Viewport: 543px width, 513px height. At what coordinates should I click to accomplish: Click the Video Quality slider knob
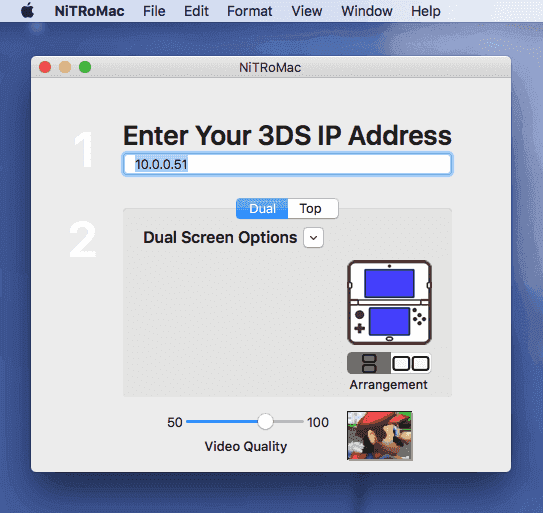pos(265,422)
